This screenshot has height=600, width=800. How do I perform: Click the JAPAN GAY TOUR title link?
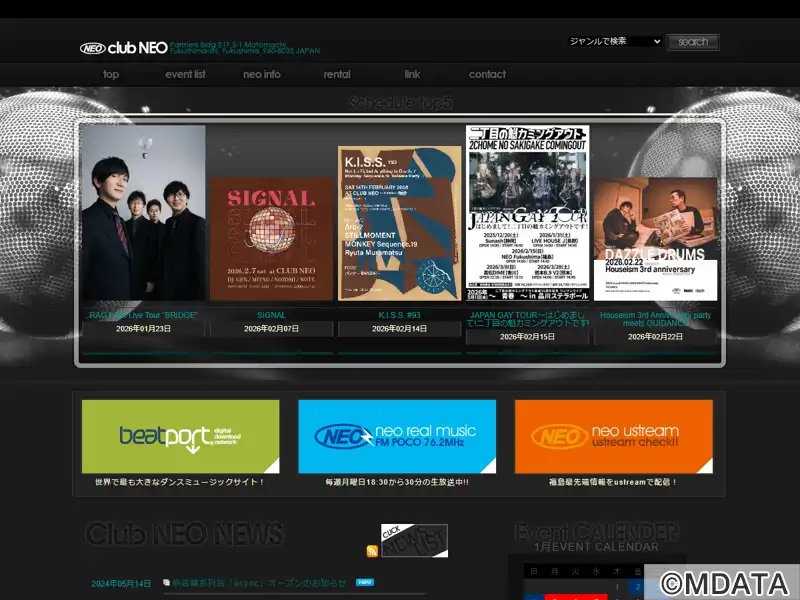(x=528, y=319)
